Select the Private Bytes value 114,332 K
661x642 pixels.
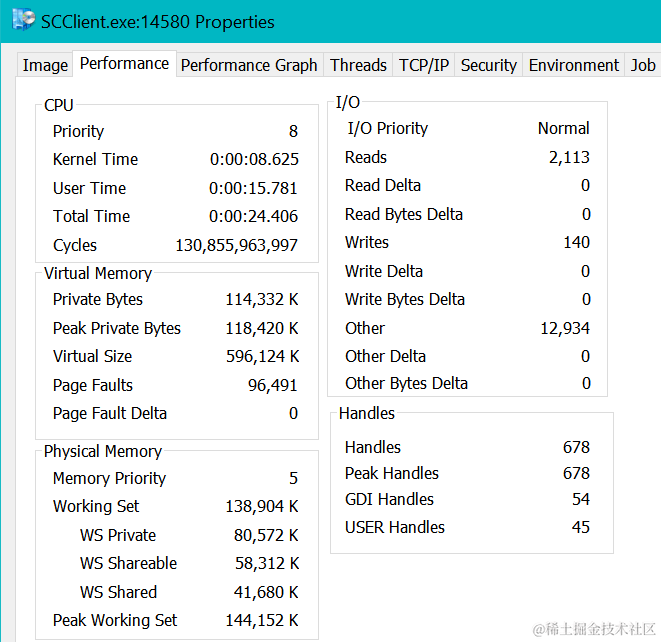point(262,300)
